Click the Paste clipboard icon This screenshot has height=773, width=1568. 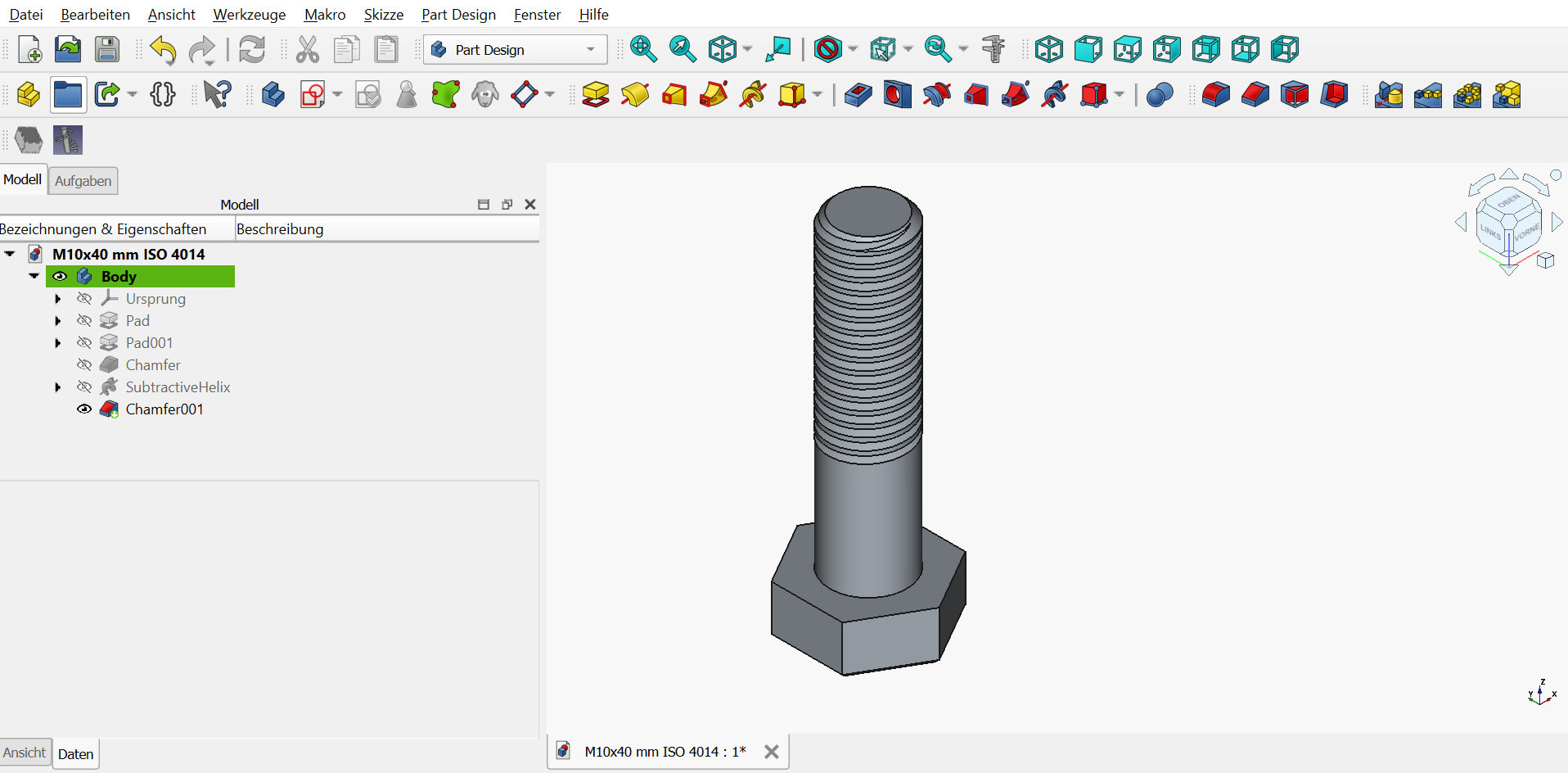(386, 50)
